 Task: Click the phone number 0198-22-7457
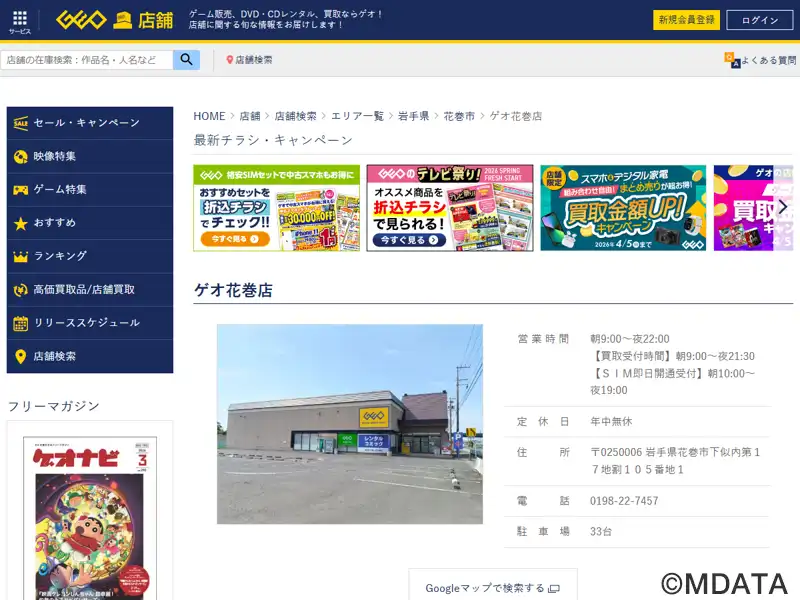[x=624, y=501]
